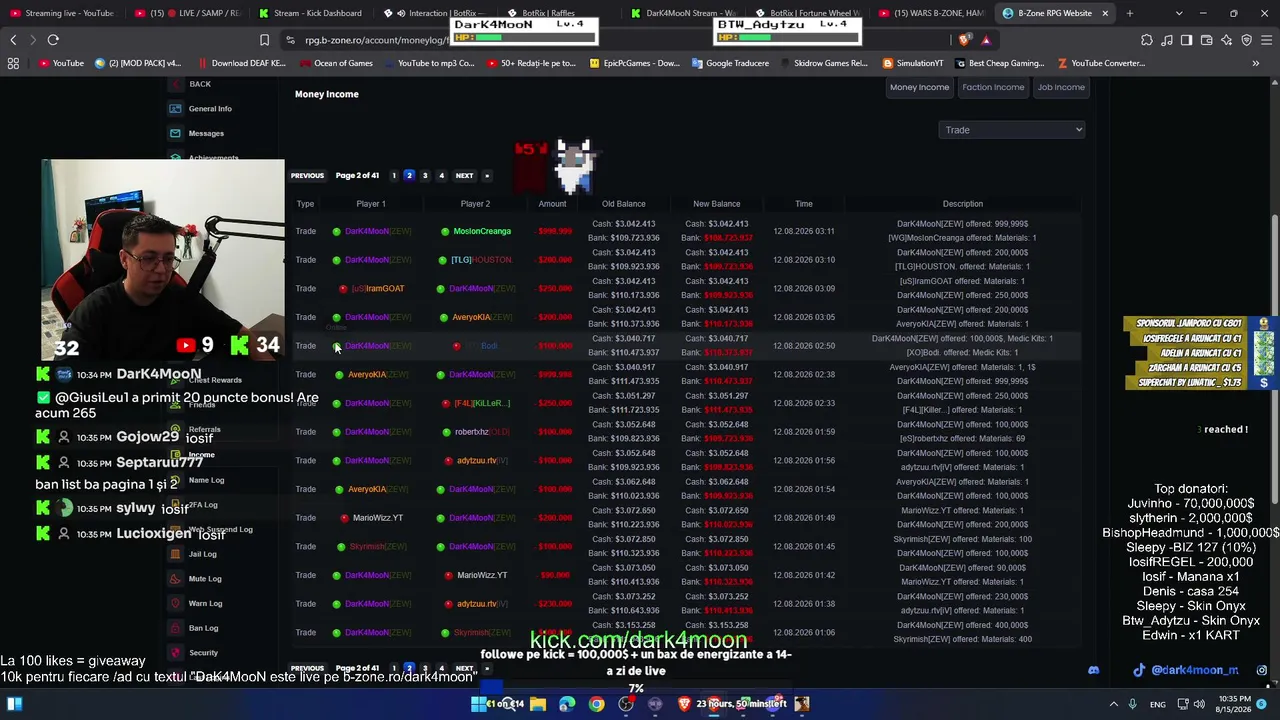Open Chest Rewards in sidebar
Image resolution: width=1280 pixels, height=720 pixels.
click(x=215, y=380)
